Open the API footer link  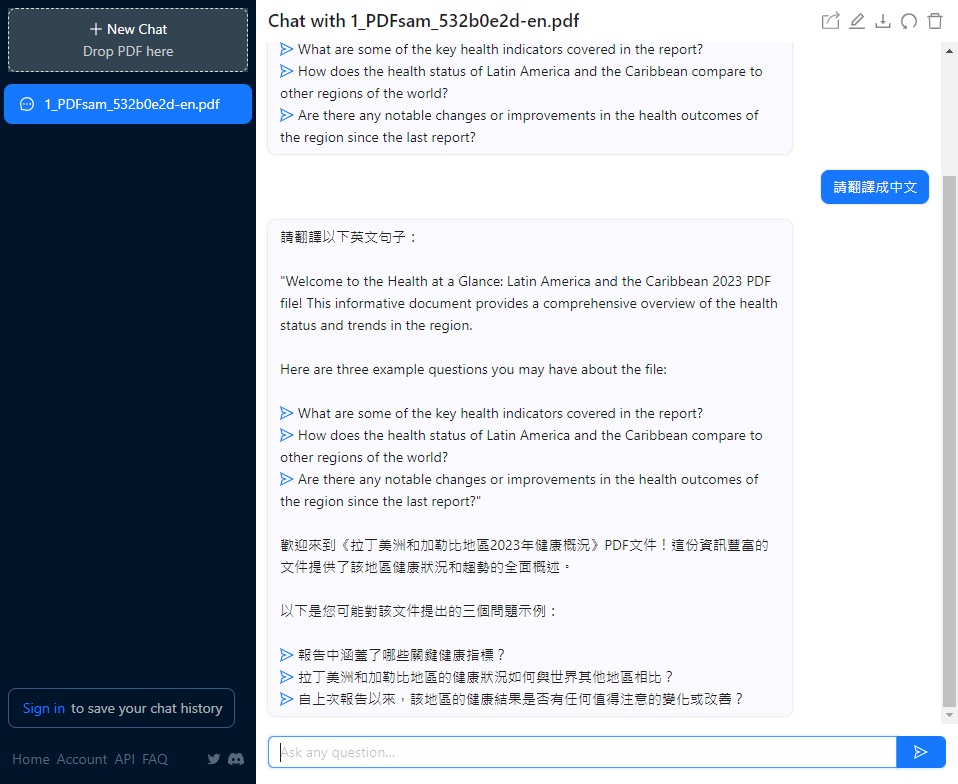pyautogui.click(x=125, y=759)
